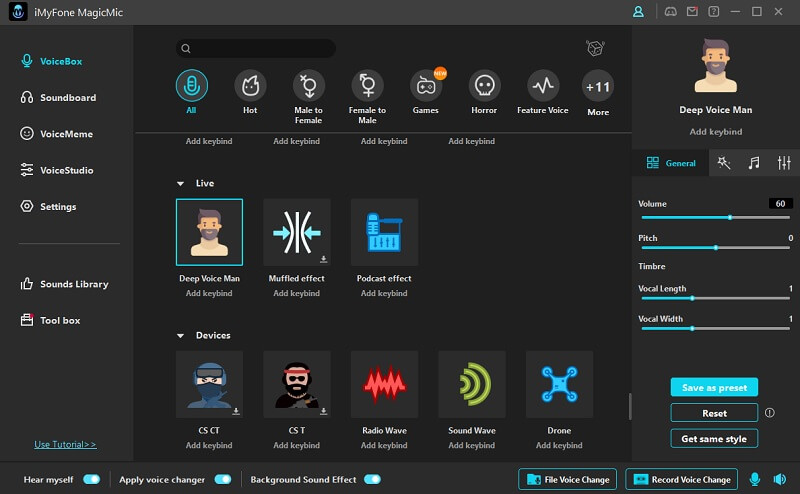Open the Tool box
The image size is (800, 494).
coord(50,320)
